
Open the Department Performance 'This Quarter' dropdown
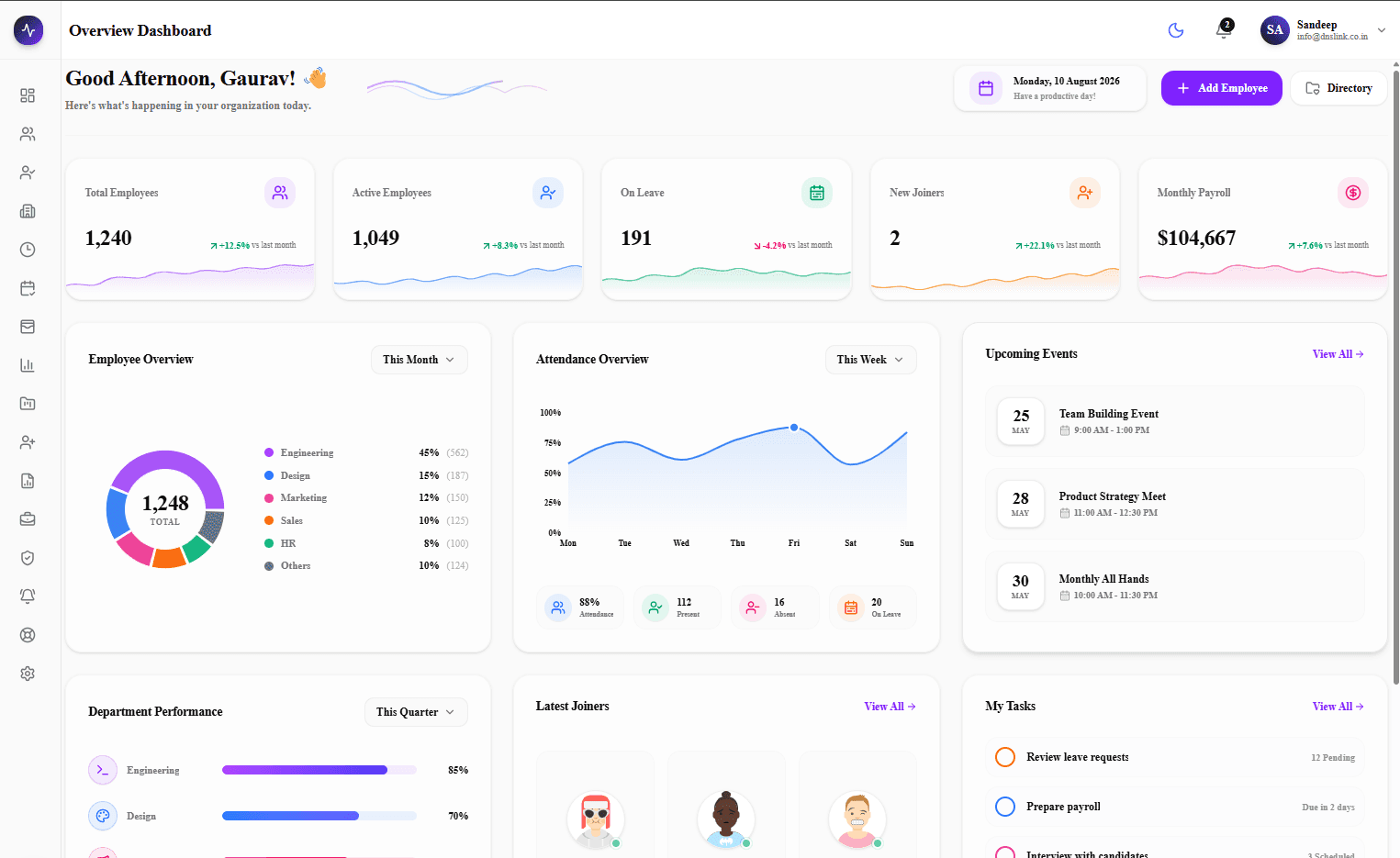[x=416, y=712]
